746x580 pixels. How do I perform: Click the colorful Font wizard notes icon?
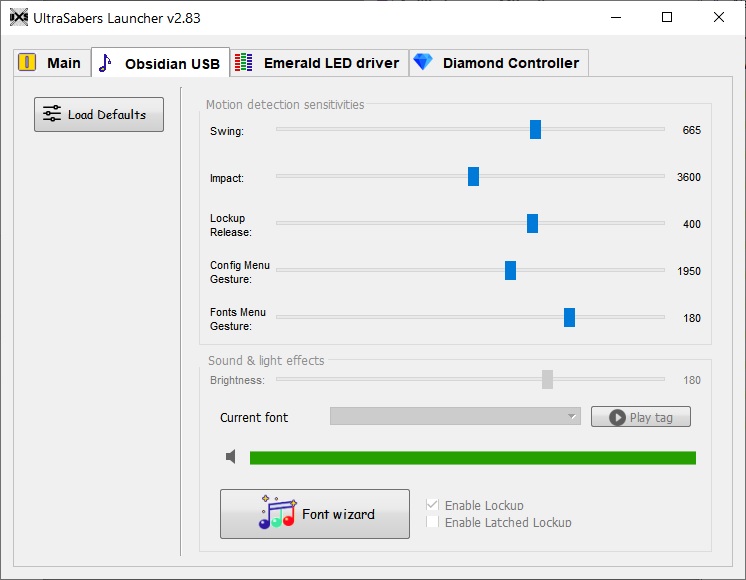pos(277,512)
